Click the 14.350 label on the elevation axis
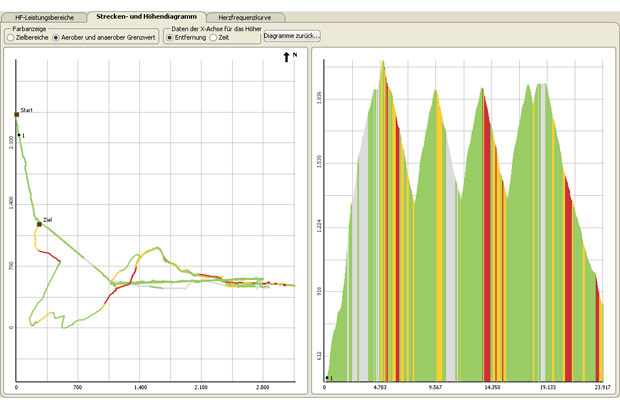The width and height of the screenshot is (620, 413). (491, 385)
